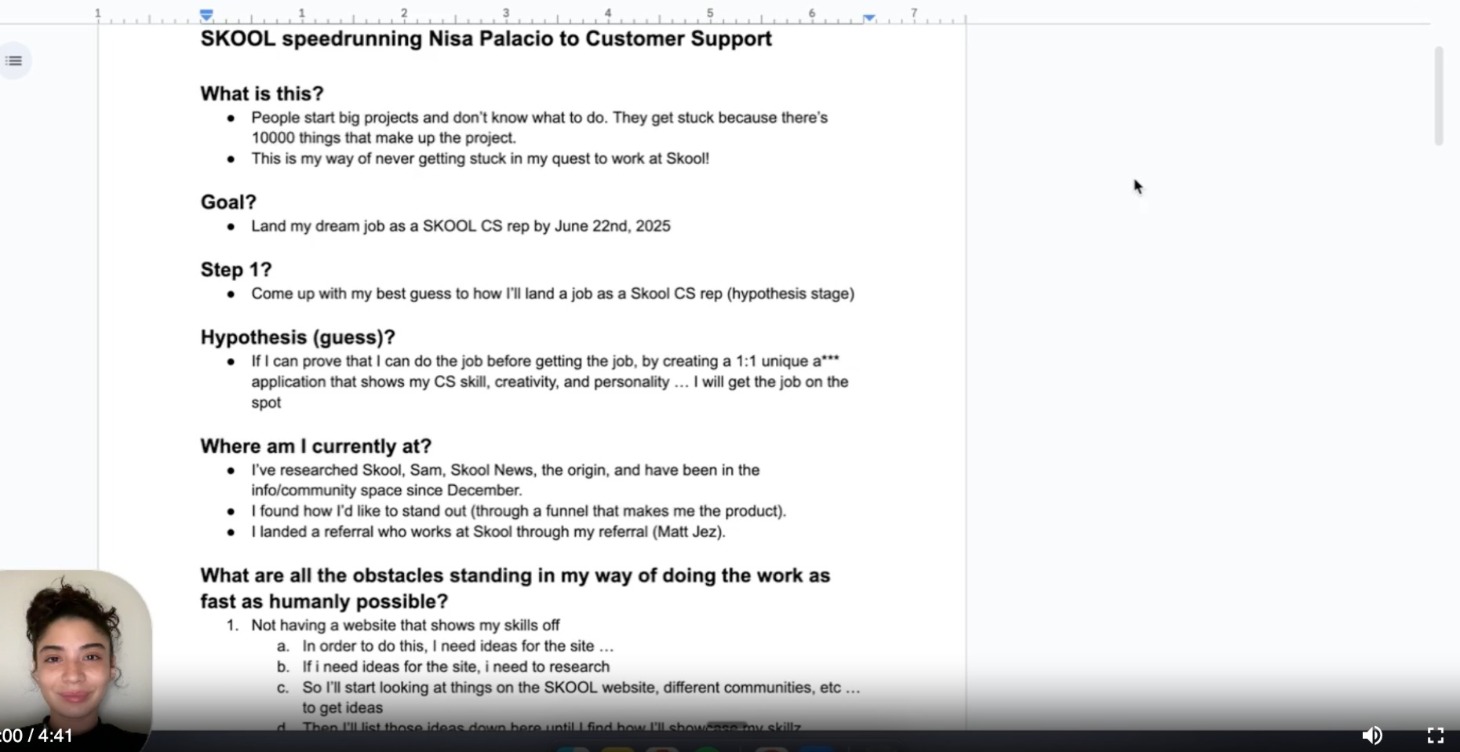Click the title "SKOOL speedrunning Nisa Palacio to Customer Support"

click(x=486, y=39)
